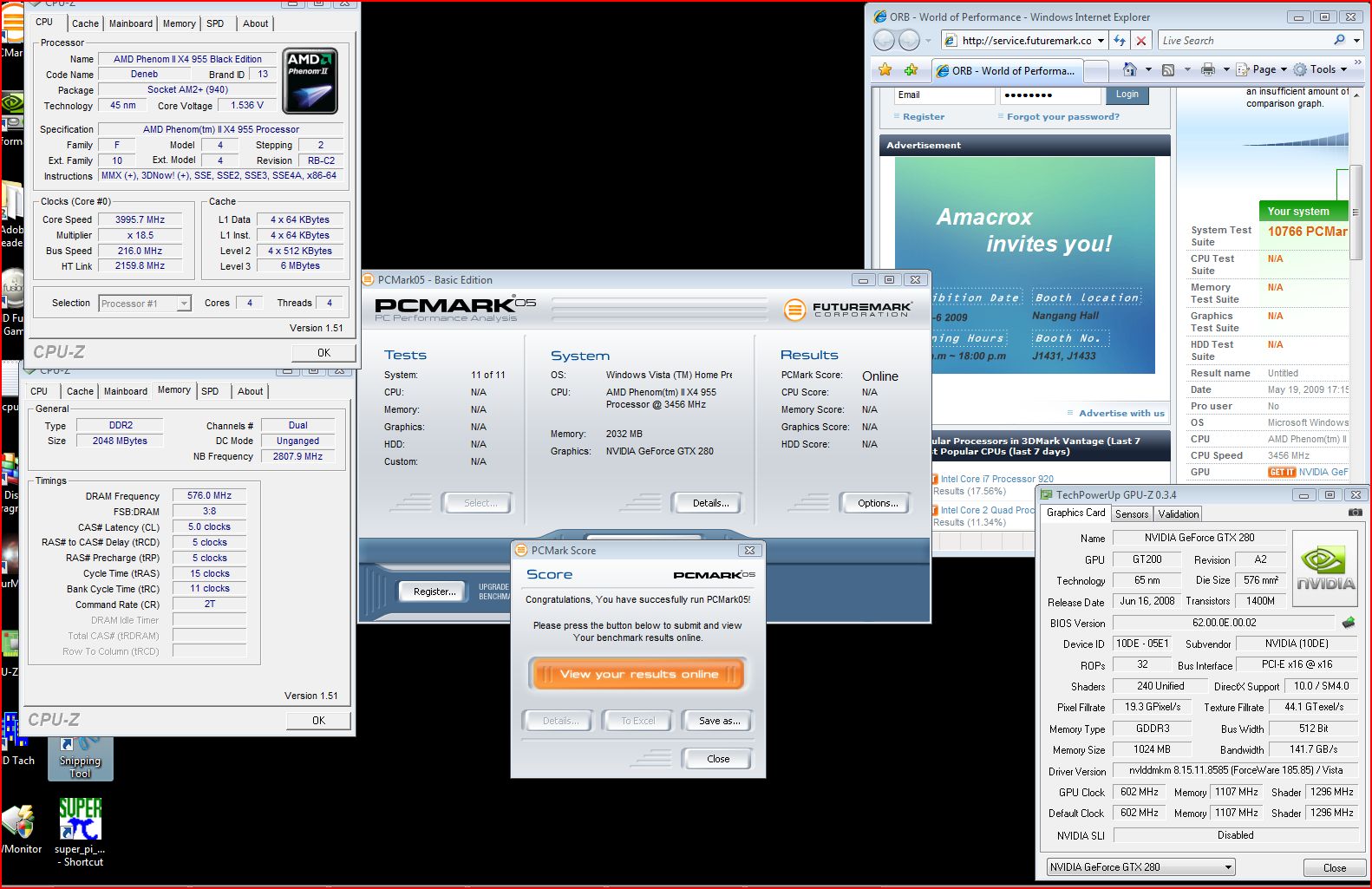This screenshot has width=1372, height=889.
Task: Open the Tools menu in IE
Action: (x=1321, y=69)
